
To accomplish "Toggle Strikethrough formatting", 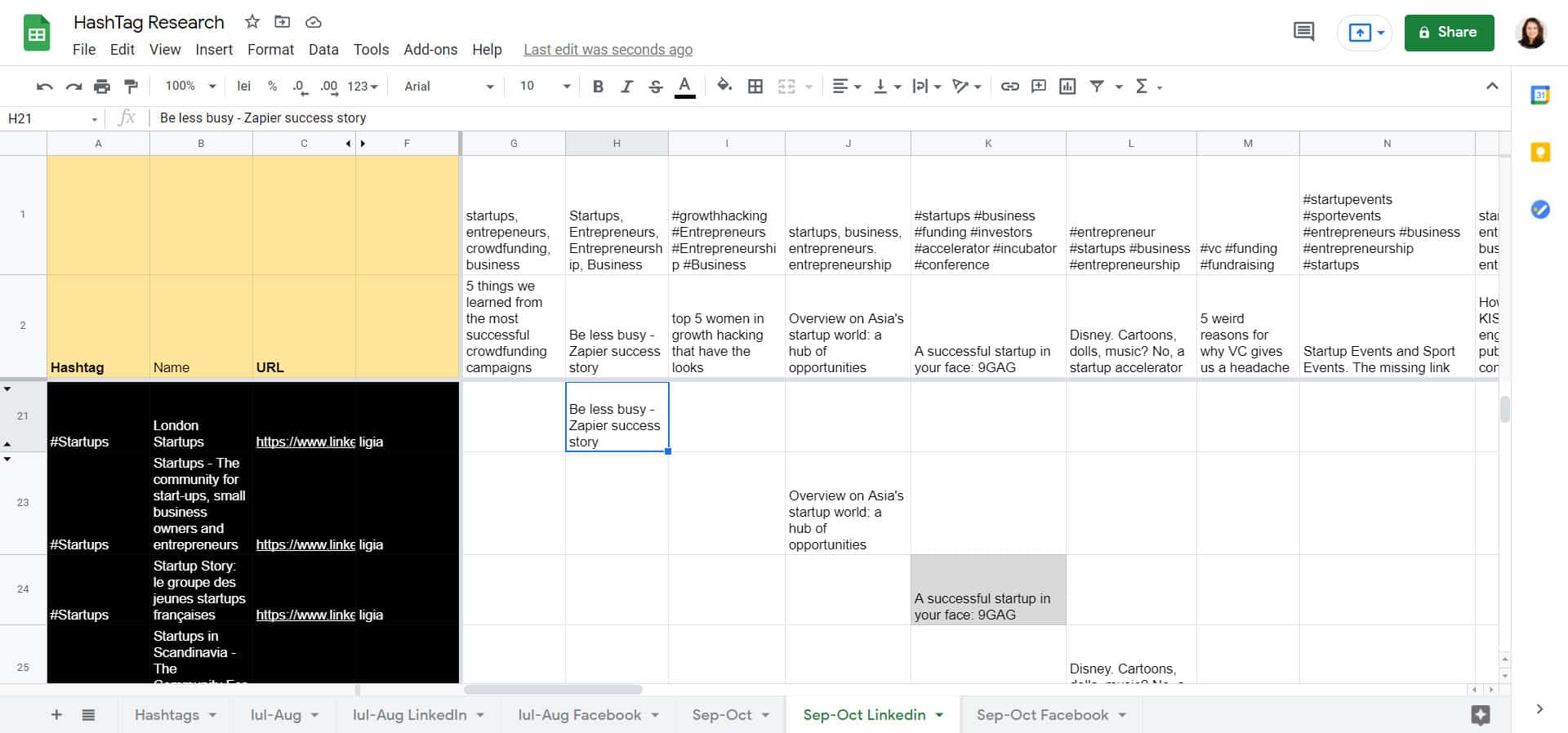I will [655, 87].
